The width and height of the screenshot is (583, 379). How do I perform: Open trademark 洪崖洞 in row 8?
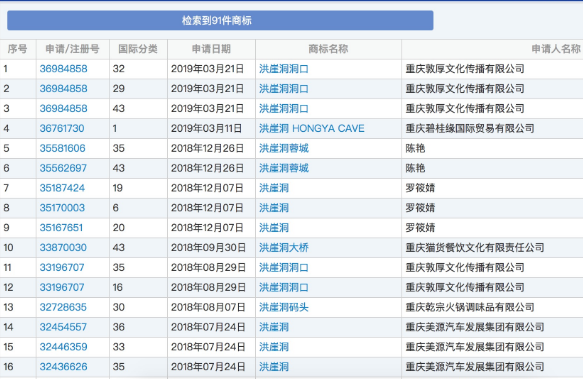[x=274, y=208]
